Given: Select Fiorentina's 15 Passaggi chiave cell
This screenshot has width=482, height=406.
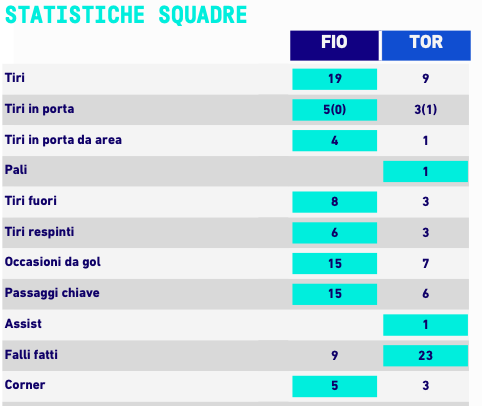Looking at the screenshot, I should click(x=335, y=294).
